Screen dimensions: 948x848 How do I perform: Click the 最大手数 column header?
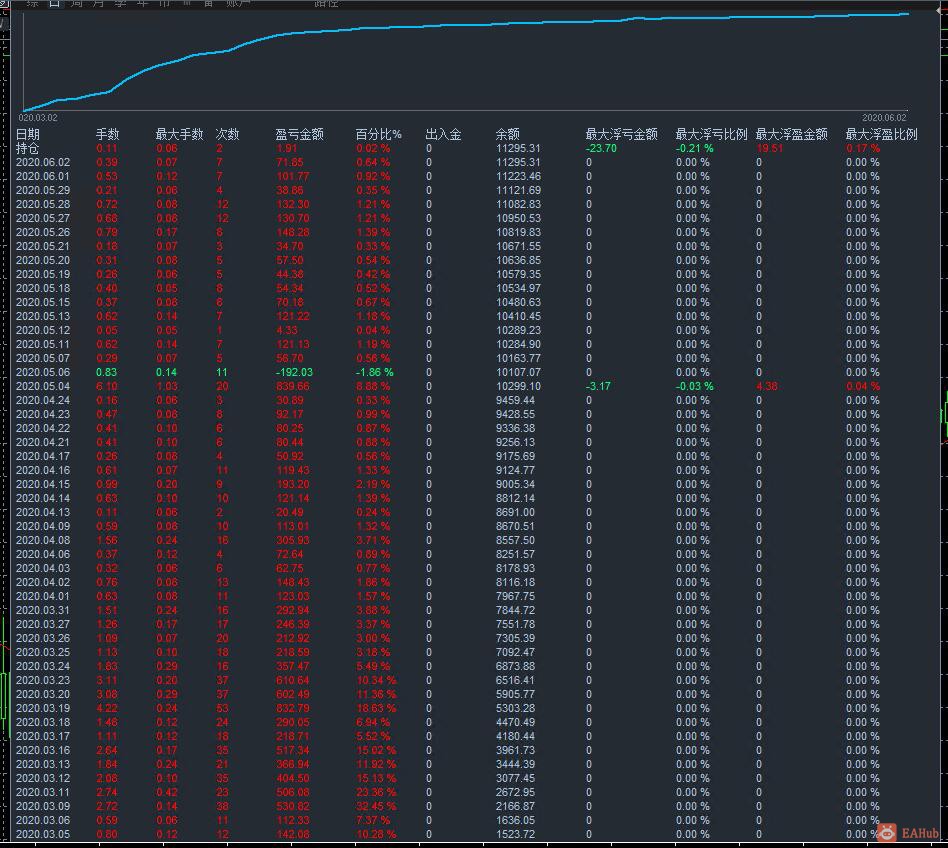[x=179, y=134]
